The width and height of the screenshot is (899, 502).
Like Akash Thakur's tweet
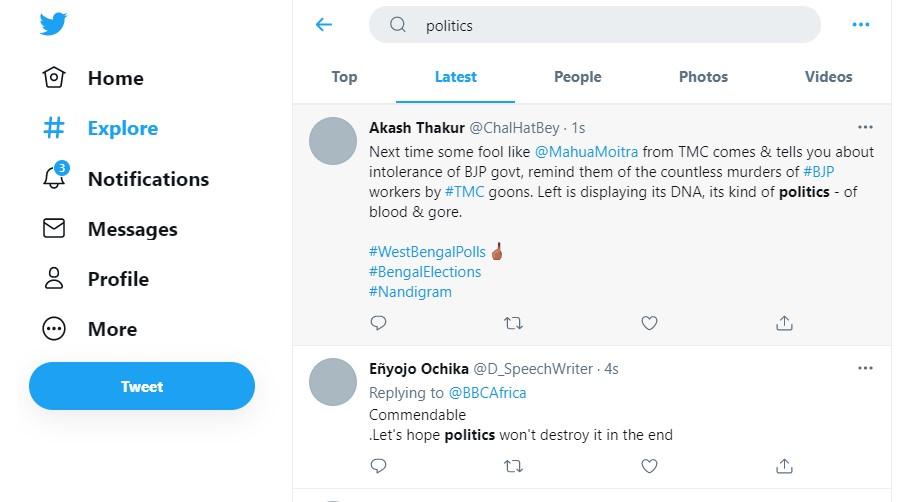click(x=649, y=323)
